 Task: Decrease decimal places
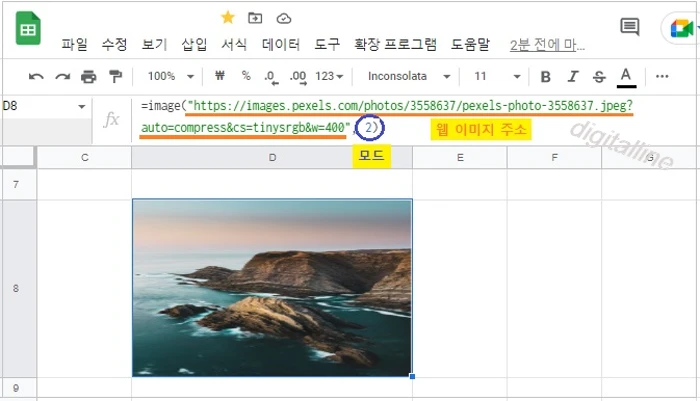271,77
